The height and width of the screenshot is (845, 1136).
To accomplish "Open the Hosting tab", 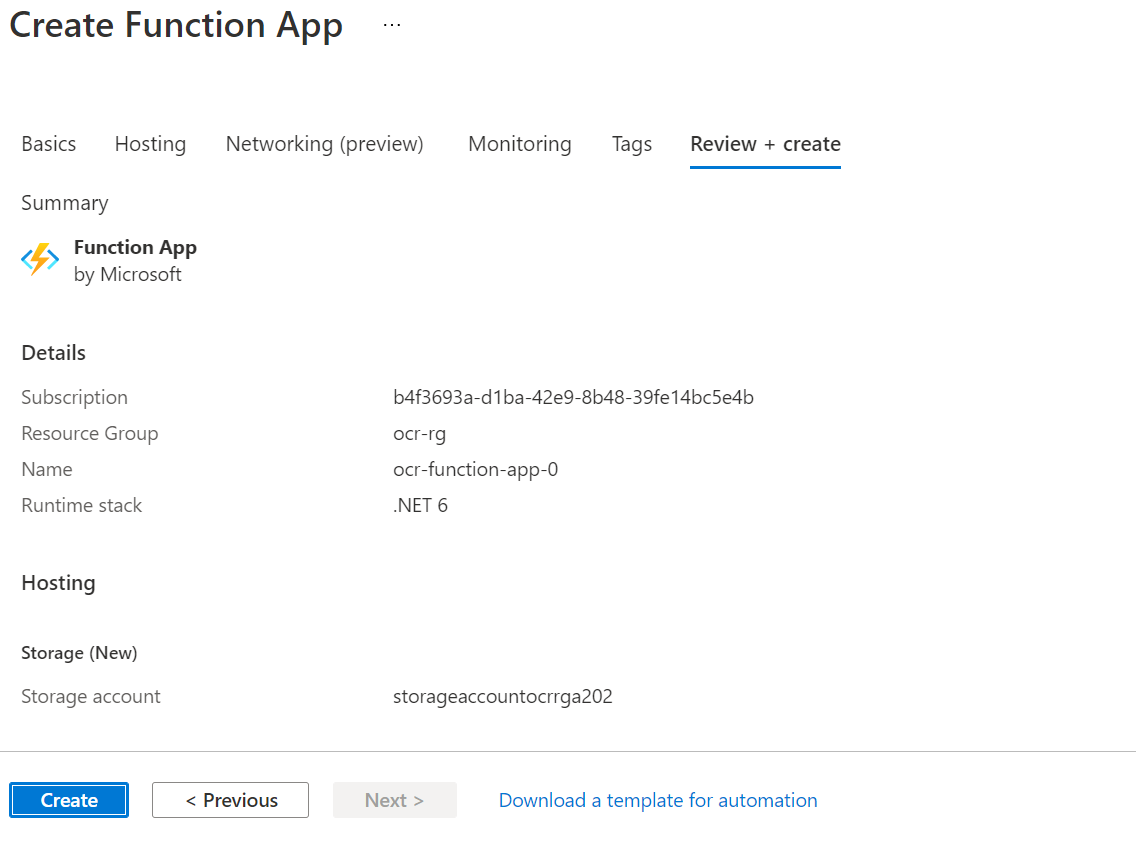I will (x=150, y=143).
